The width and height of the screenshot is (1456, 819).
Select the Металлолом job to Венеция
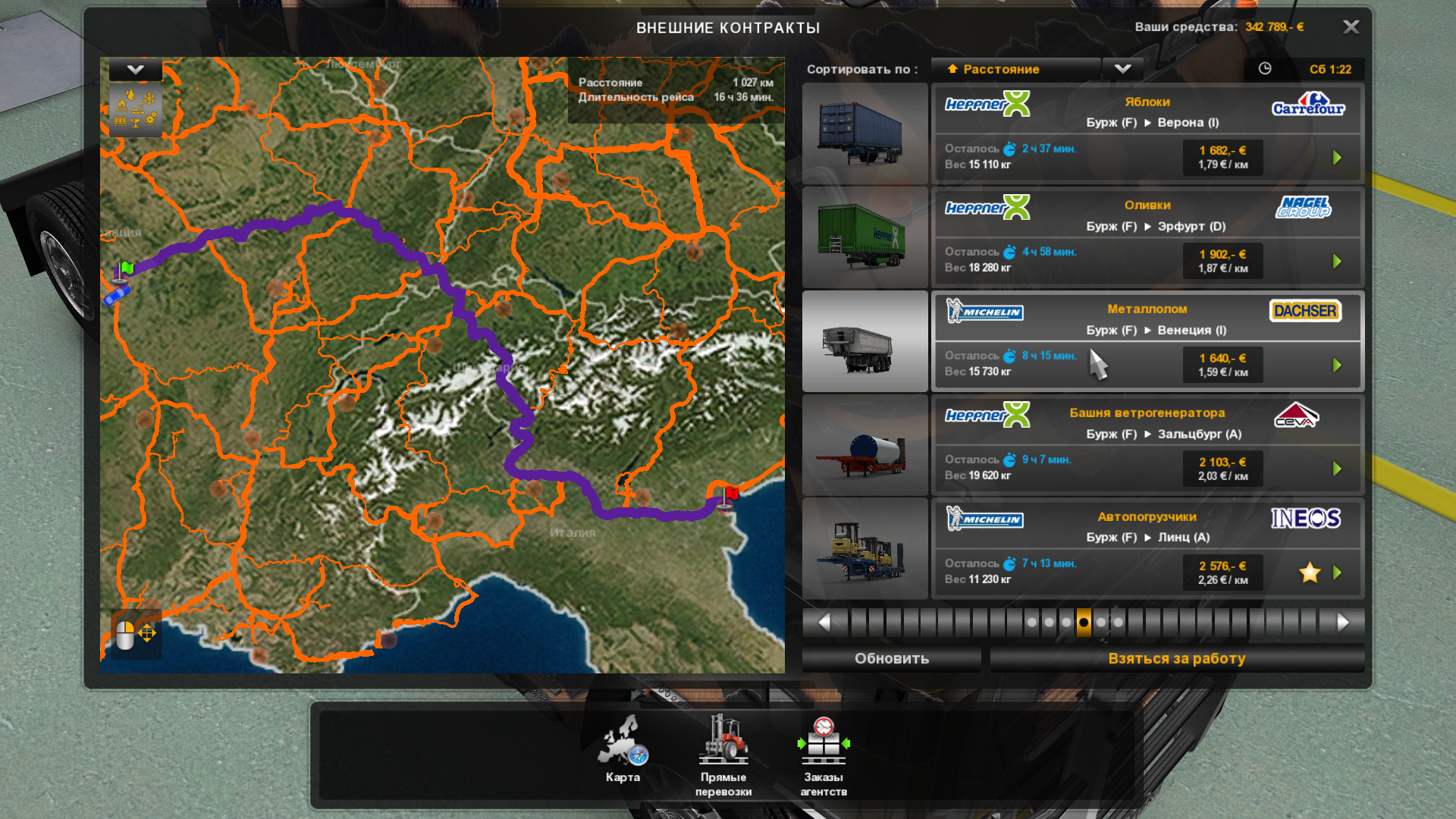[1147, 341]
